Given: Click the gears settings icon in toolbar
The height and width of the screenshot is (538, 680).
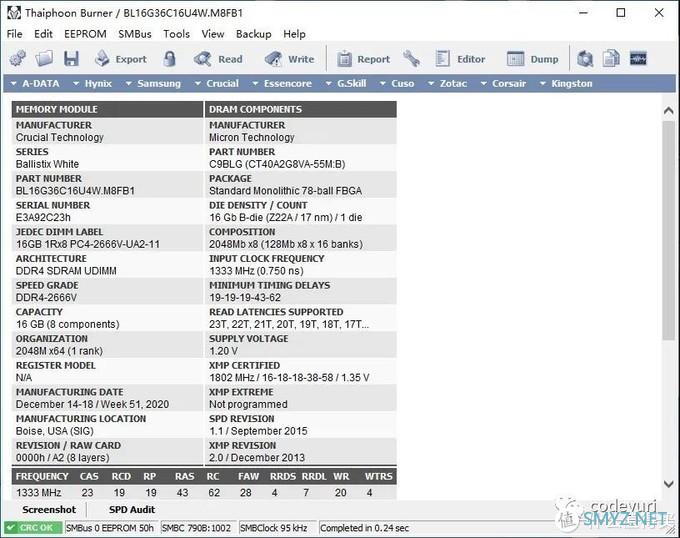Looking at the screenshot, I should [18, 59].
